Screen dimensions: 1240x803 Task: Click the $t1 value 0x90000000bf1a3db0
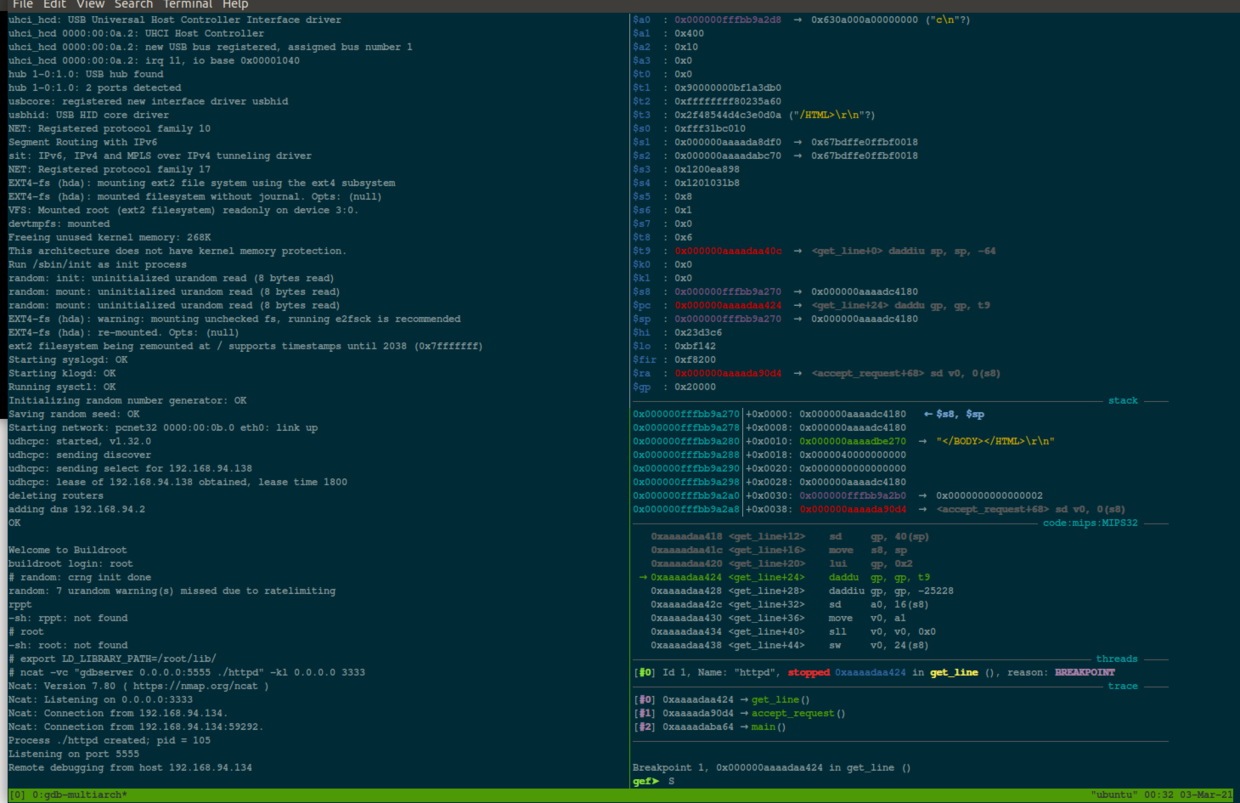pos(728,88)
